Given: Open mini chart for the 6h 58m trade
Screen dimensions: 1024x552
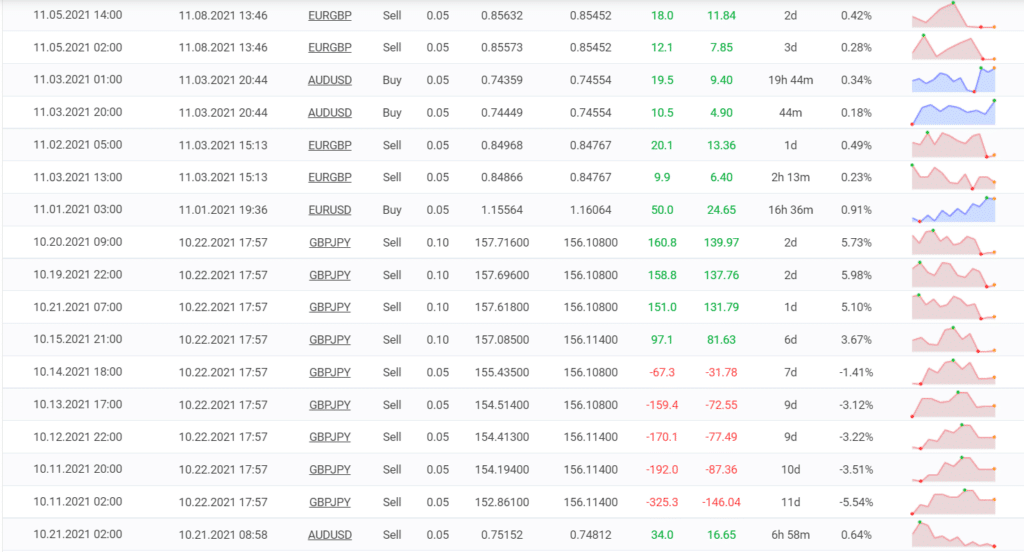Looking at the screenshot, I should 954,534.
